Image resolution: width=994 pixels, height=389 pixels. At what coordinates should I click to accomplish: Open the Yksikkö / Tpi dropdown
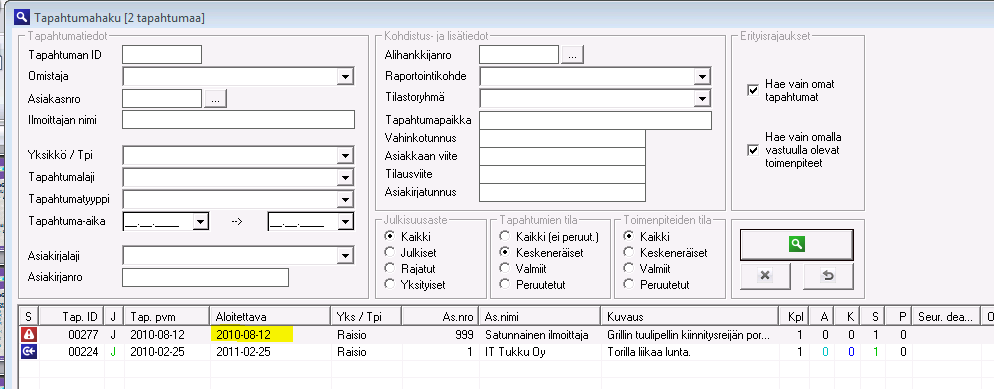345,156
